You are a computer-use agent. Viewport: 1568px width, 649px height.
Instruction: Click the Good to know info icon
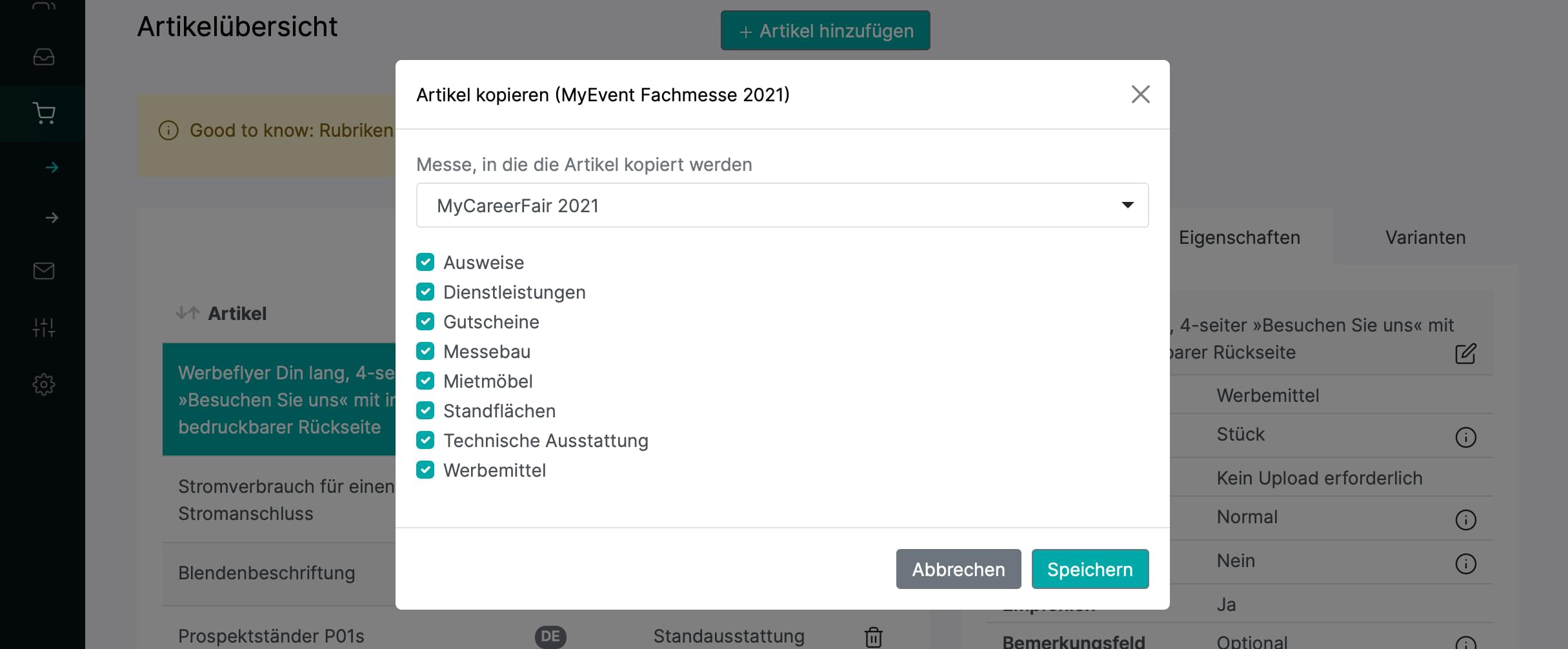click(x=168, y=131)
